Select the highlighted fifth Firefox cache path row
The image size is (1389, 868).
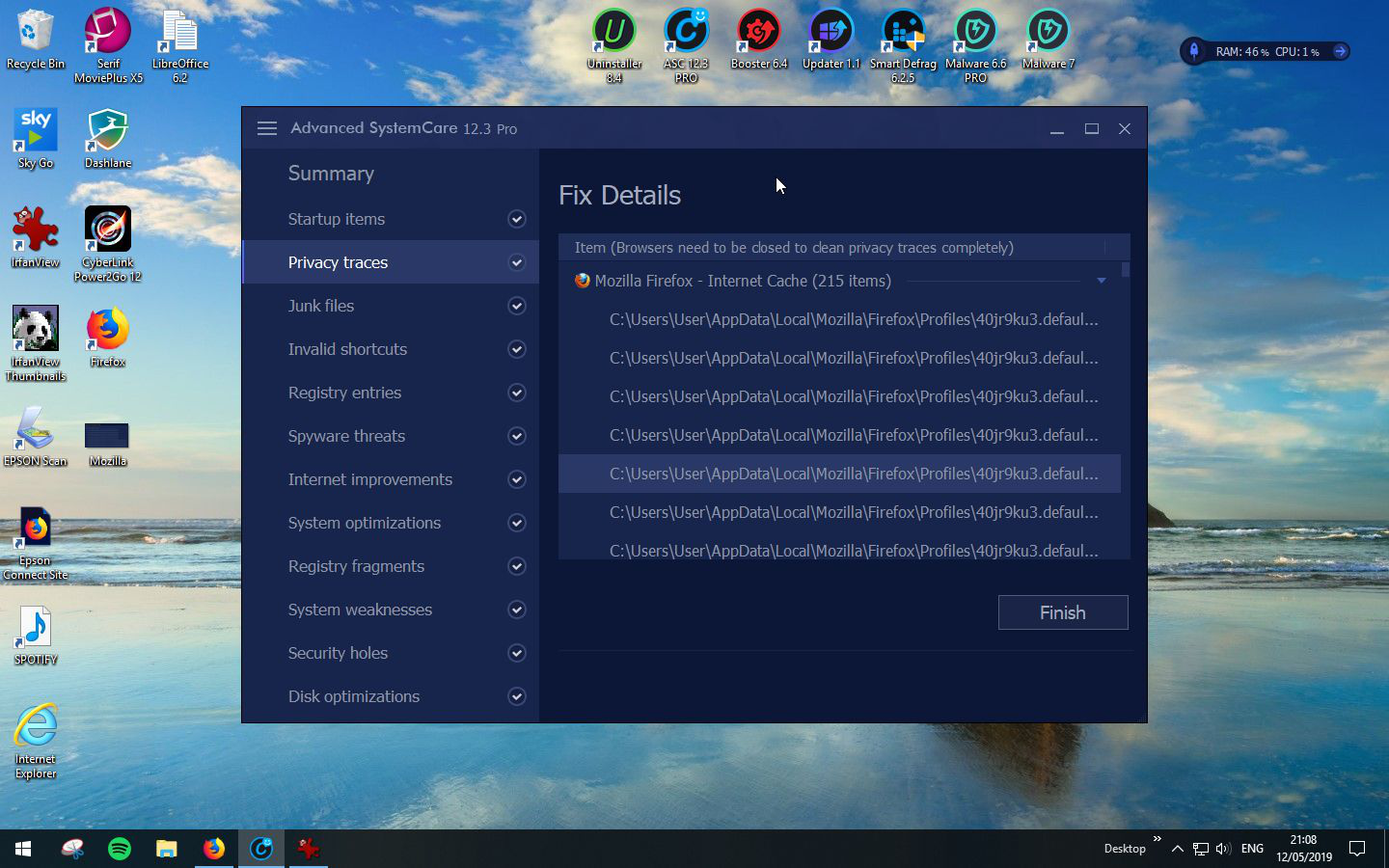(x=839, y=474)
